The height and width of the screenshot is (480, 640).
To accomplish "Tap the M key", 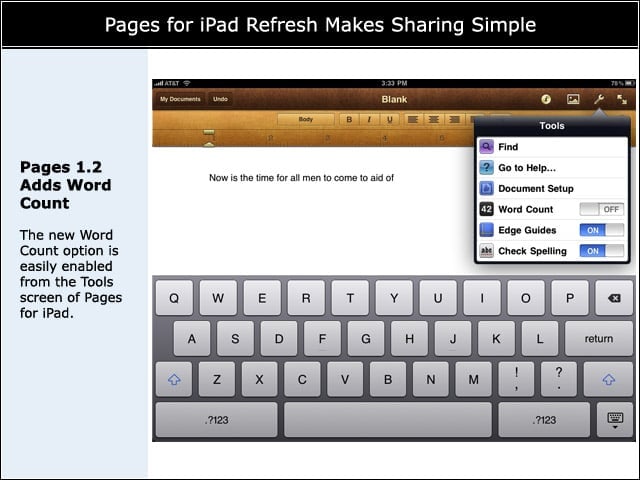I will [x=473, y=379].
